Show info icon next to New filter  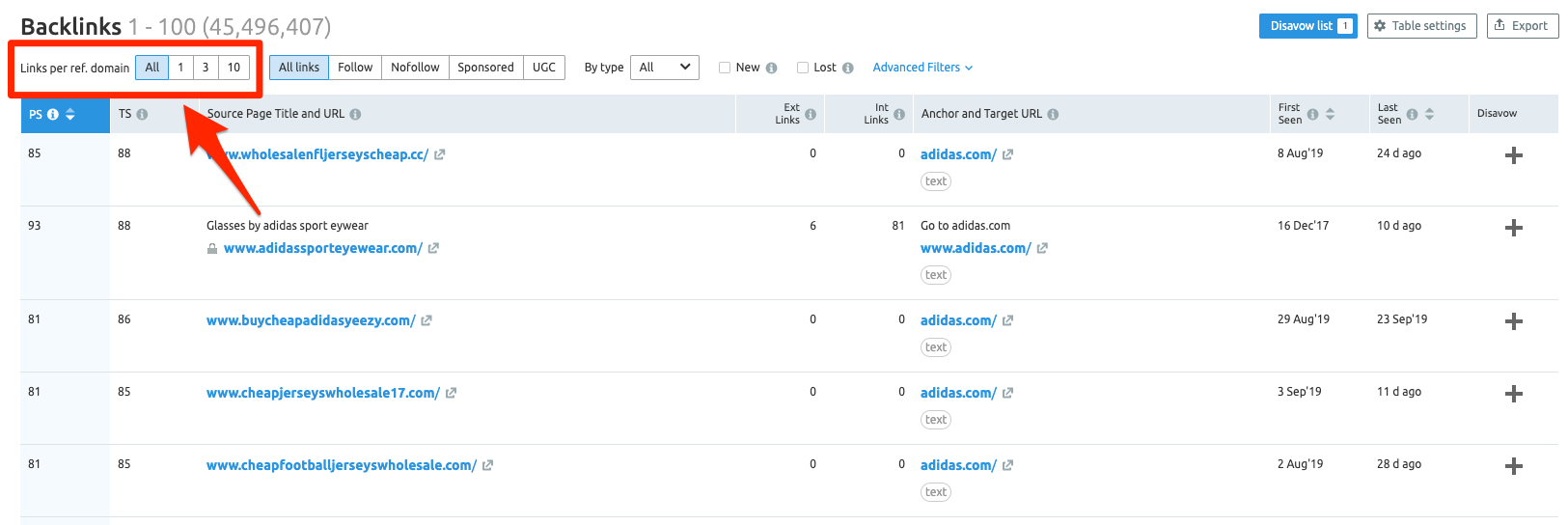[x=771, y=68]
